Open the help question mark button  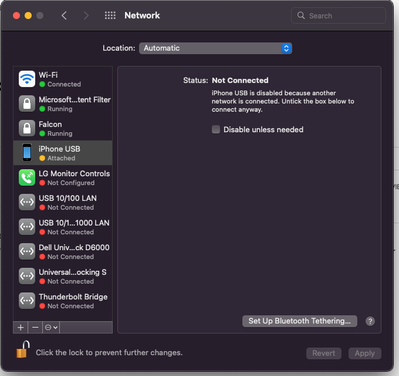[370, 321]
